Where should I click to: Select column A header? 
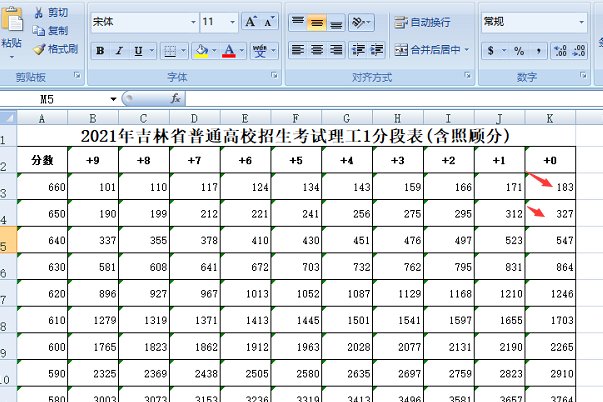42,118
